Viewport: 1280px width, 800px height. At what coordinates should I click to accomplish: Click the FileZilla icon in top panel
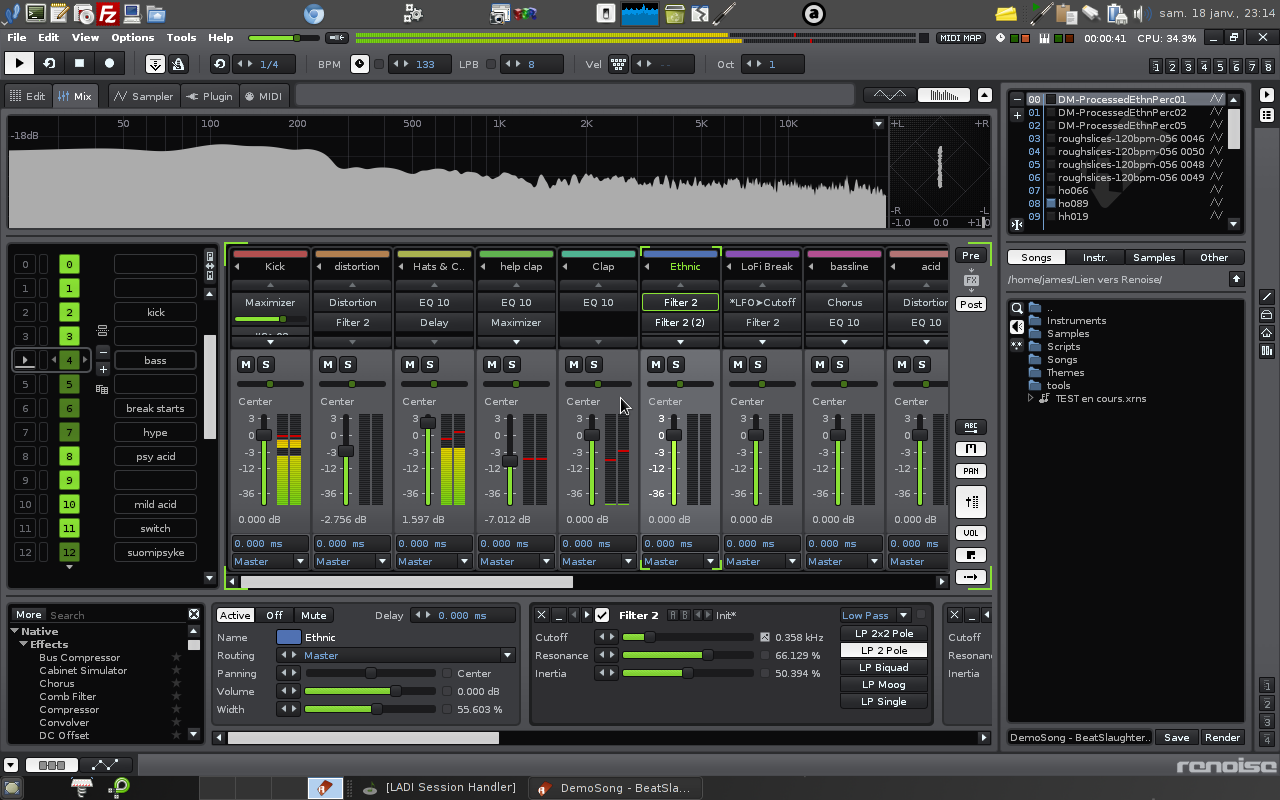(x=108, y=13)
